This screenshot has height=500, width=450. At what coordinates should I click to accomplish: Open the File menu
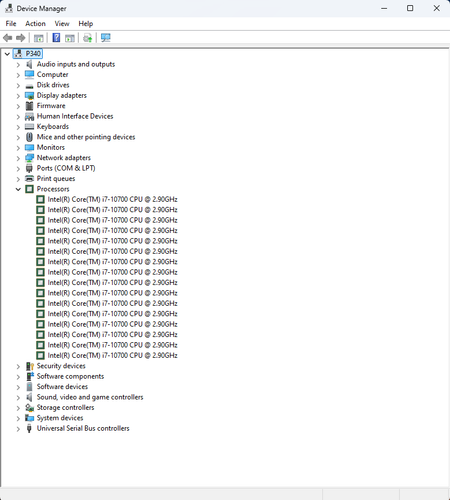[11, 24]
